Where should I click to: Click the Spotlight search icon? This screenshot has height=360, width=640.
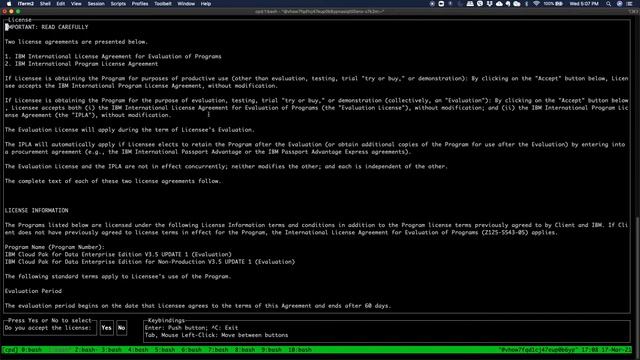609,4
